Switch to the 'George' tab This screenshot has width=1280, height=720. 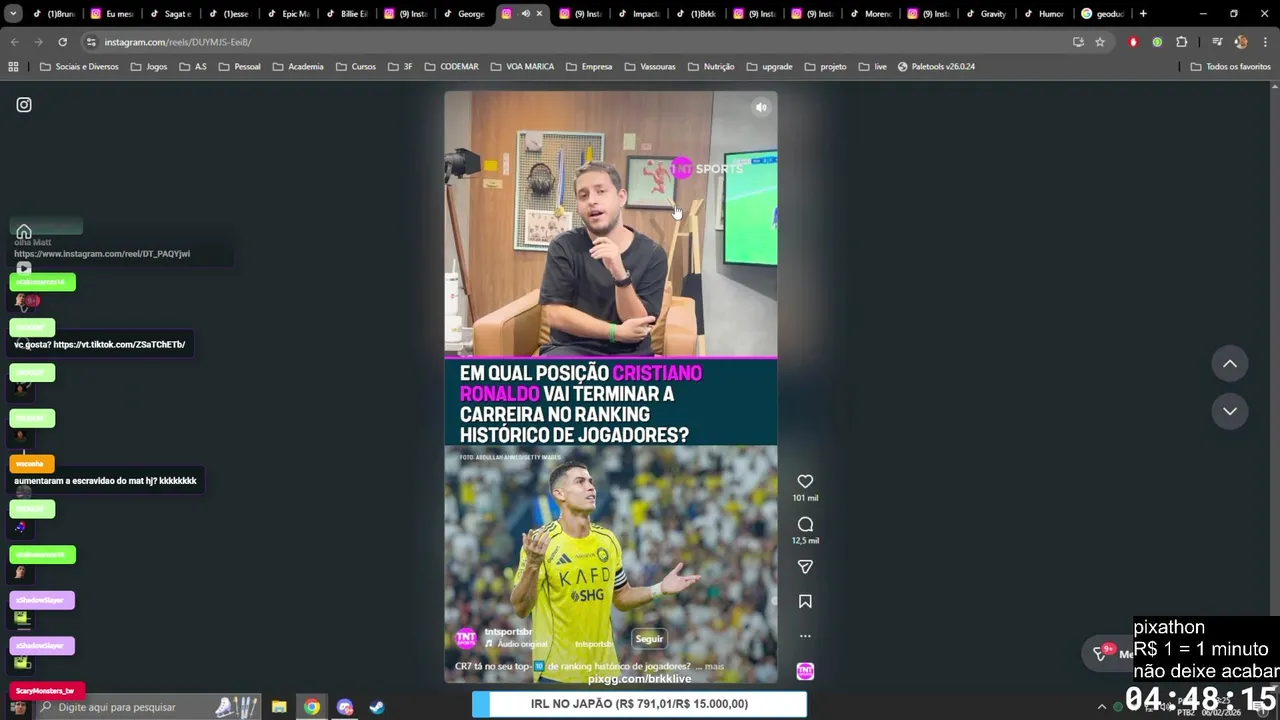click(x=464, y=14)
